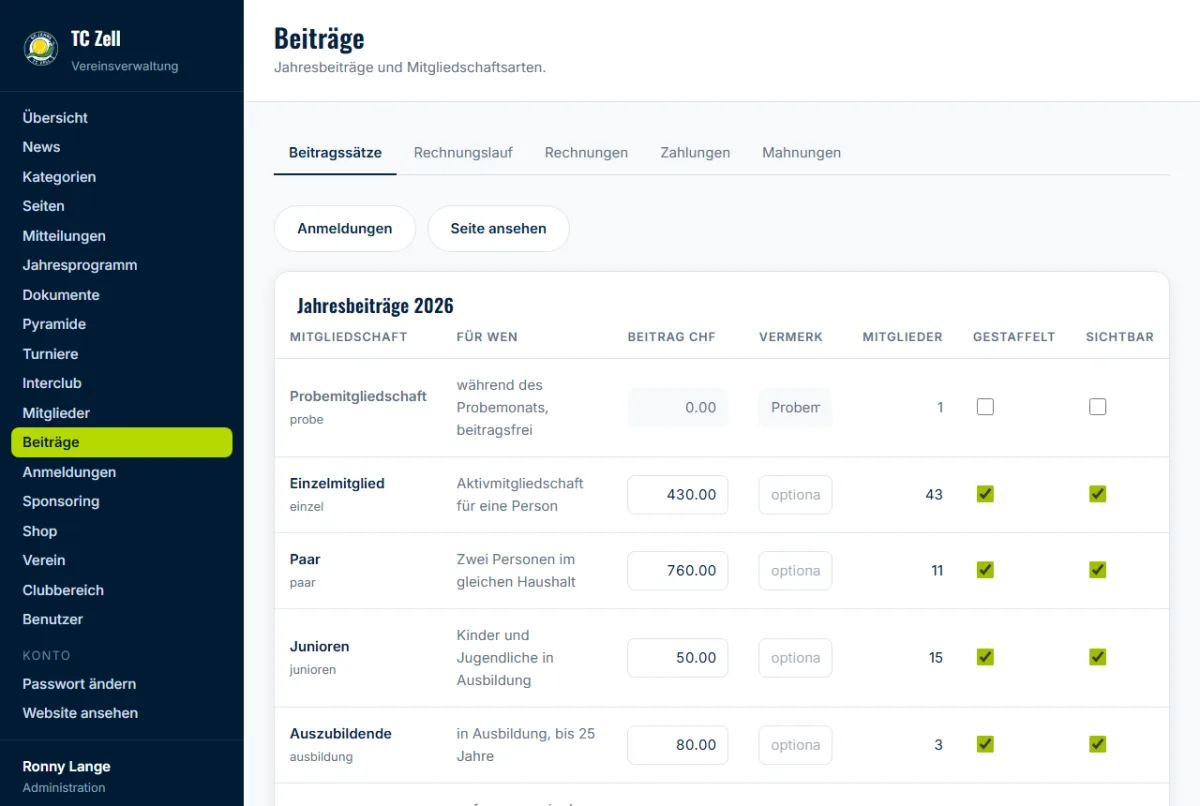
Task: Click the Seite ansehen button
Action: pos(498,229)
